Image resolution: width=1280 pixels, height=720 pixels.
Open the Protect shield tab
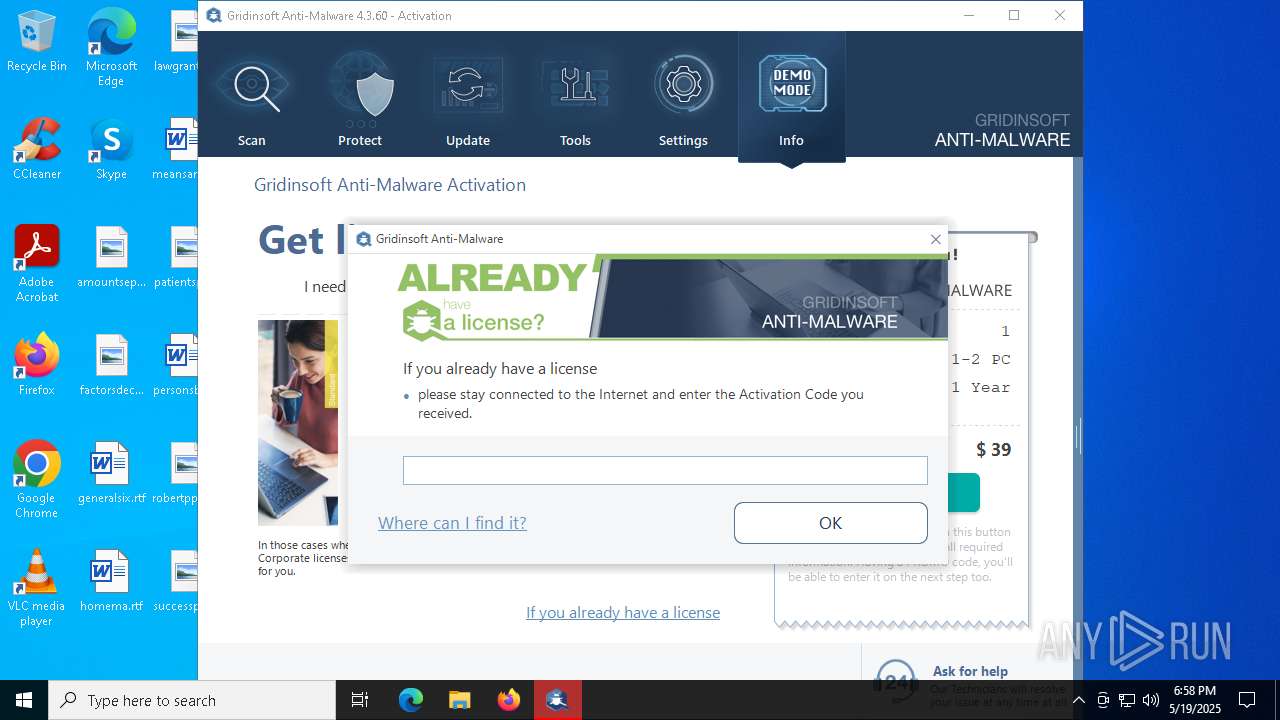click(x=360, y=98)
